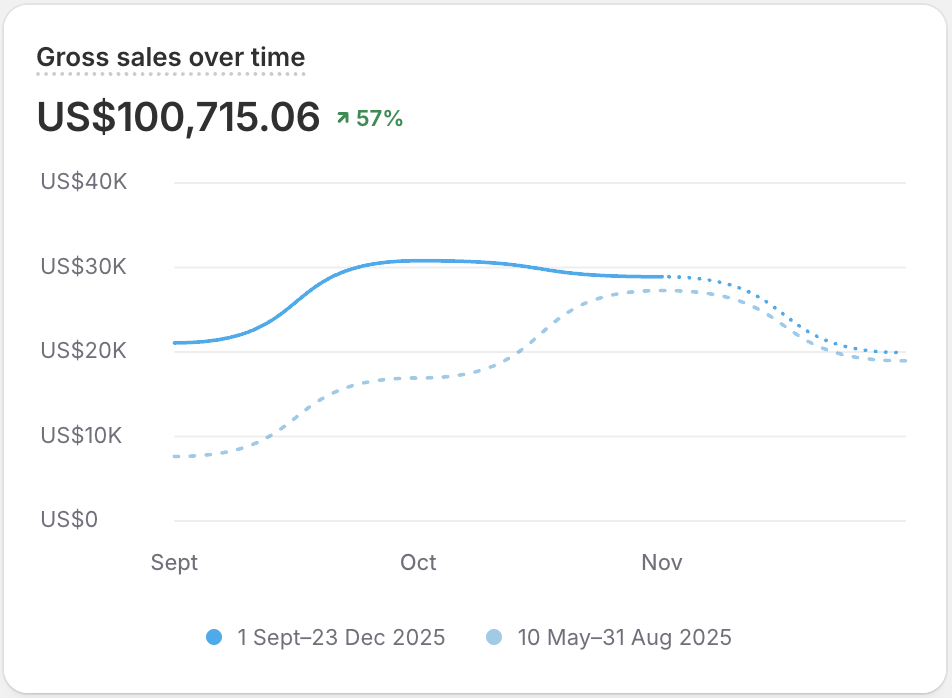Click the US$0 y-axis label
The image size is (952, 698).
[69, 520]
